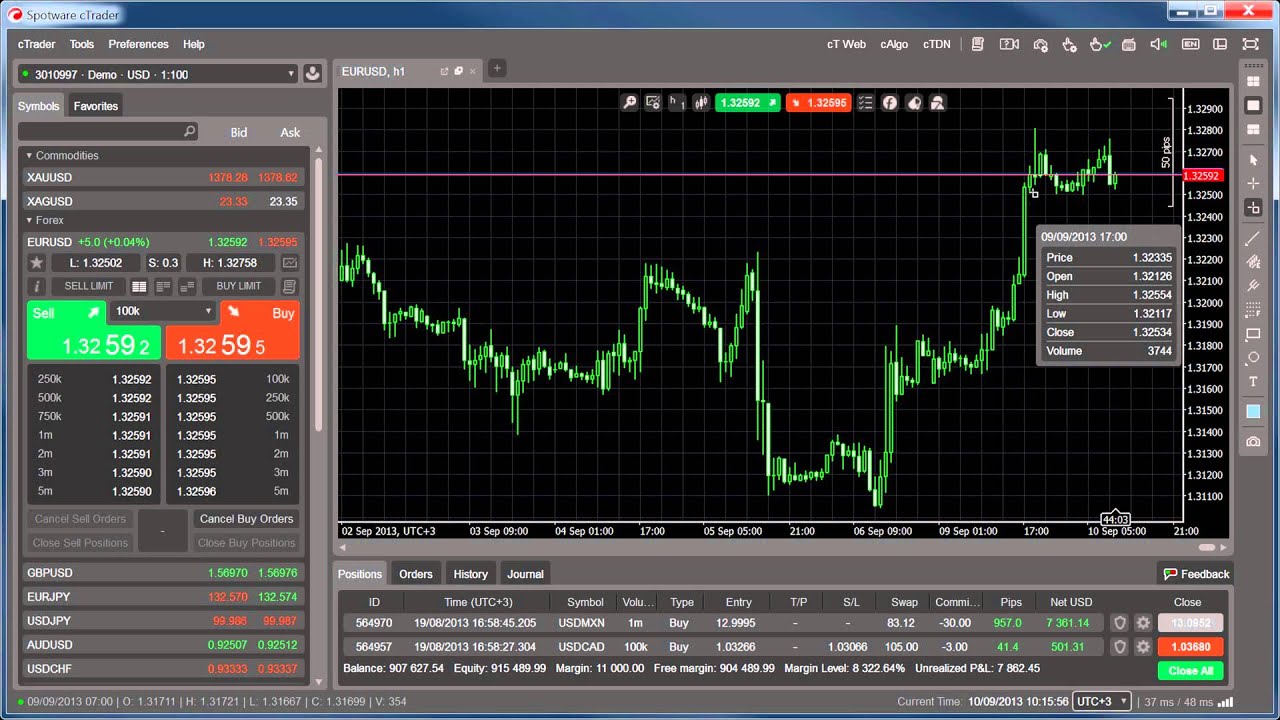
Task: Open chart indicators icon (f)
Action: click(889, 102)
